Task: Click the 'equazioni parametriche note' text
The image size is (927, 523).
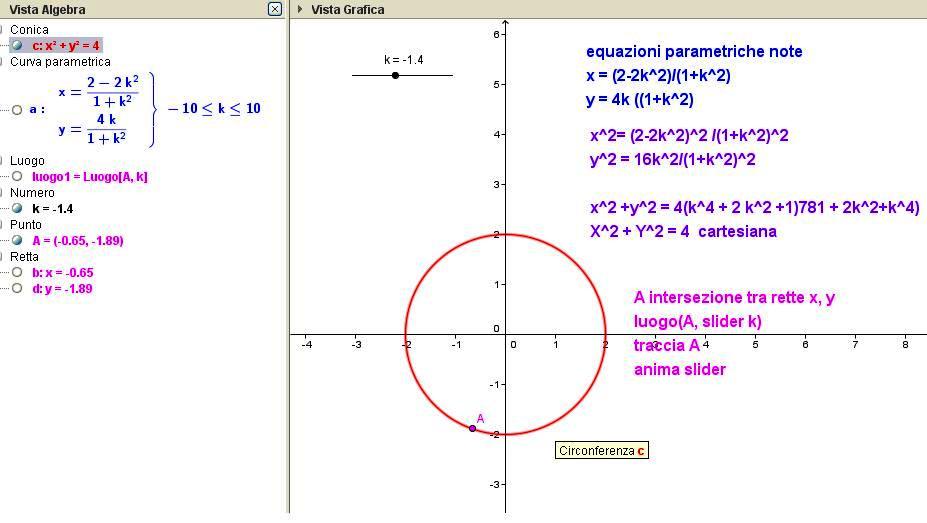Action: (x=694, y=52)
